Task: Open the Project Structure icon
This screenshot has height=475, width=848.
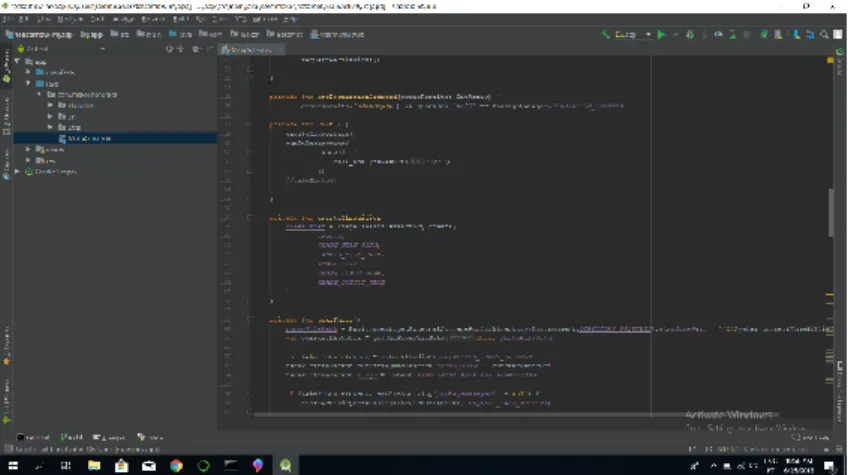Action: coord(810,35)
